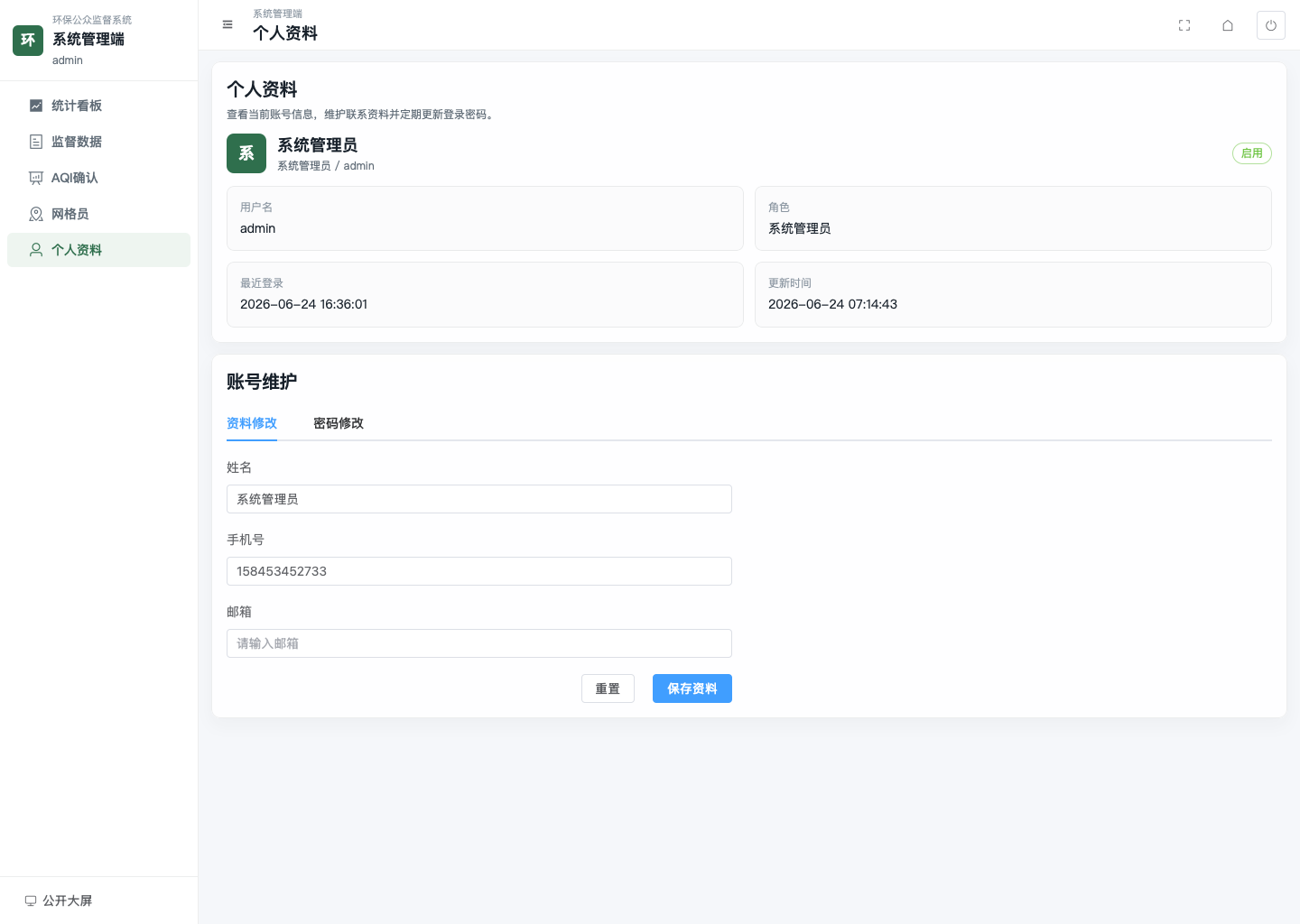
Task: Focus the 邮箱 input field
Action: click(x=479, y=643)
